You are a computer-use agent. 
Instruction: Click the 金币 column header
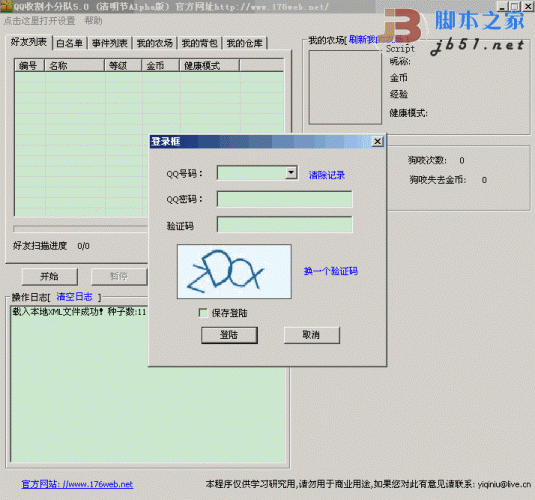click(161, 66)
